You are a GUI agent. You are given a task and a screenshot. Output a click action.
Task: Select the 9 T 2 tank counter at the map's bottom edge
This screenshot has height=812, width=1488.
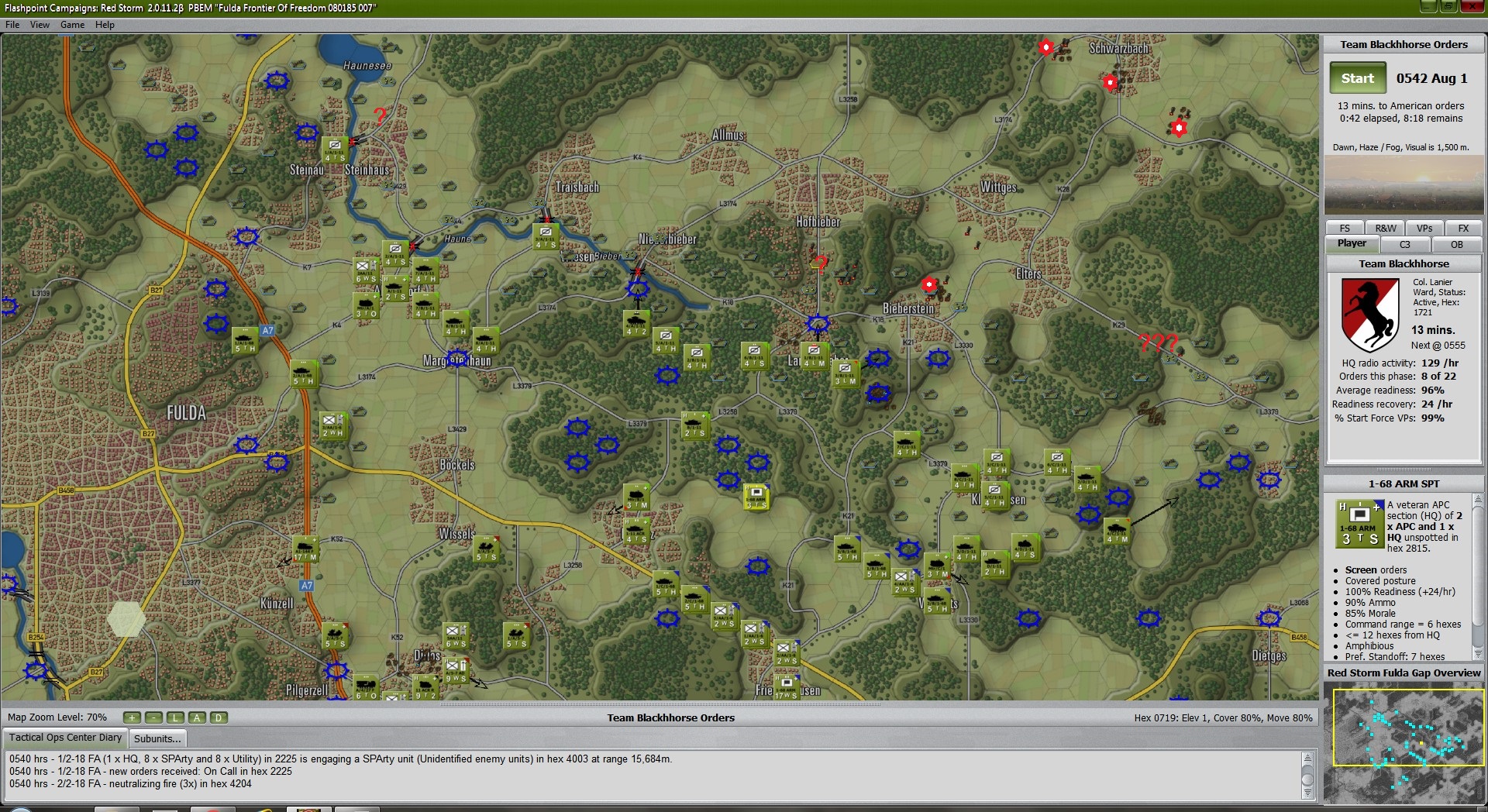(425, 687)
